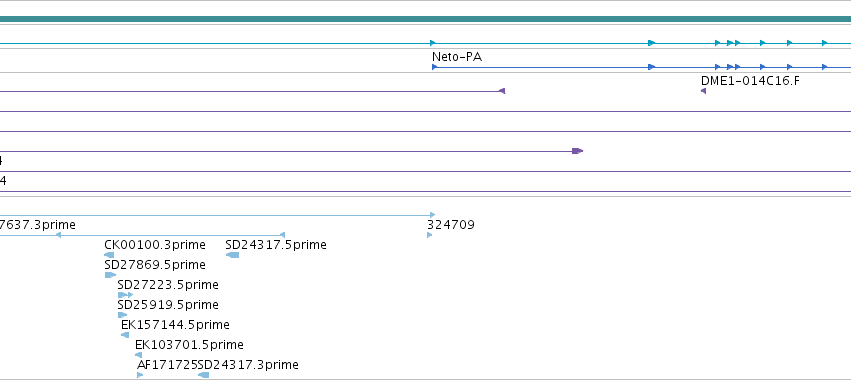Viewport: 851px width, 380px height.
Task: Click the purple block arrow feature end
Action: point(577,151)
